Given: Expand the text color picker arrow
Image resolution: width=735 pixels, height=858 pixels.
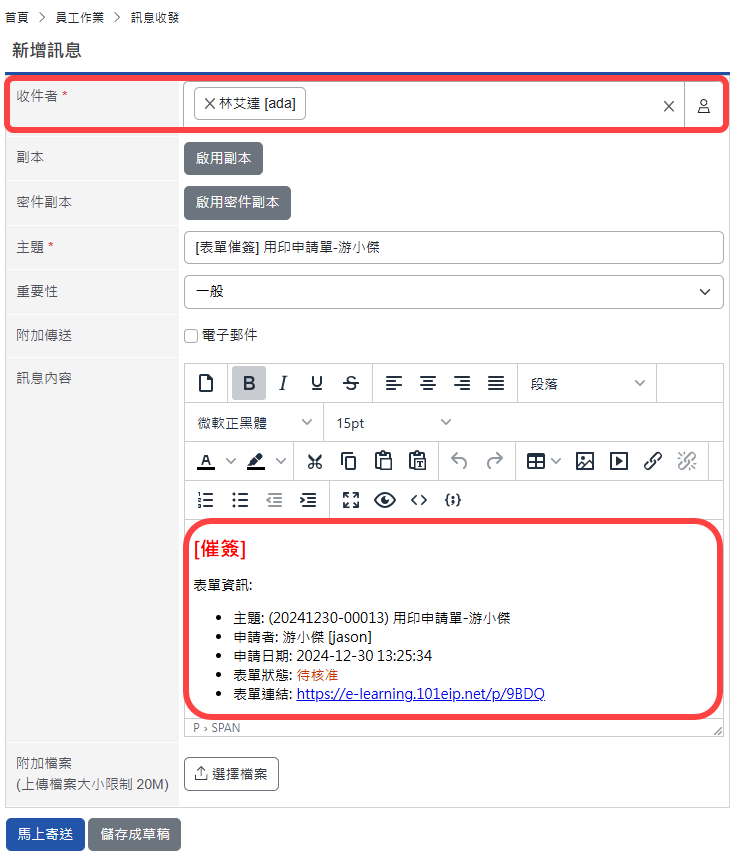Looking at the screenshot, I should [231, 461].
